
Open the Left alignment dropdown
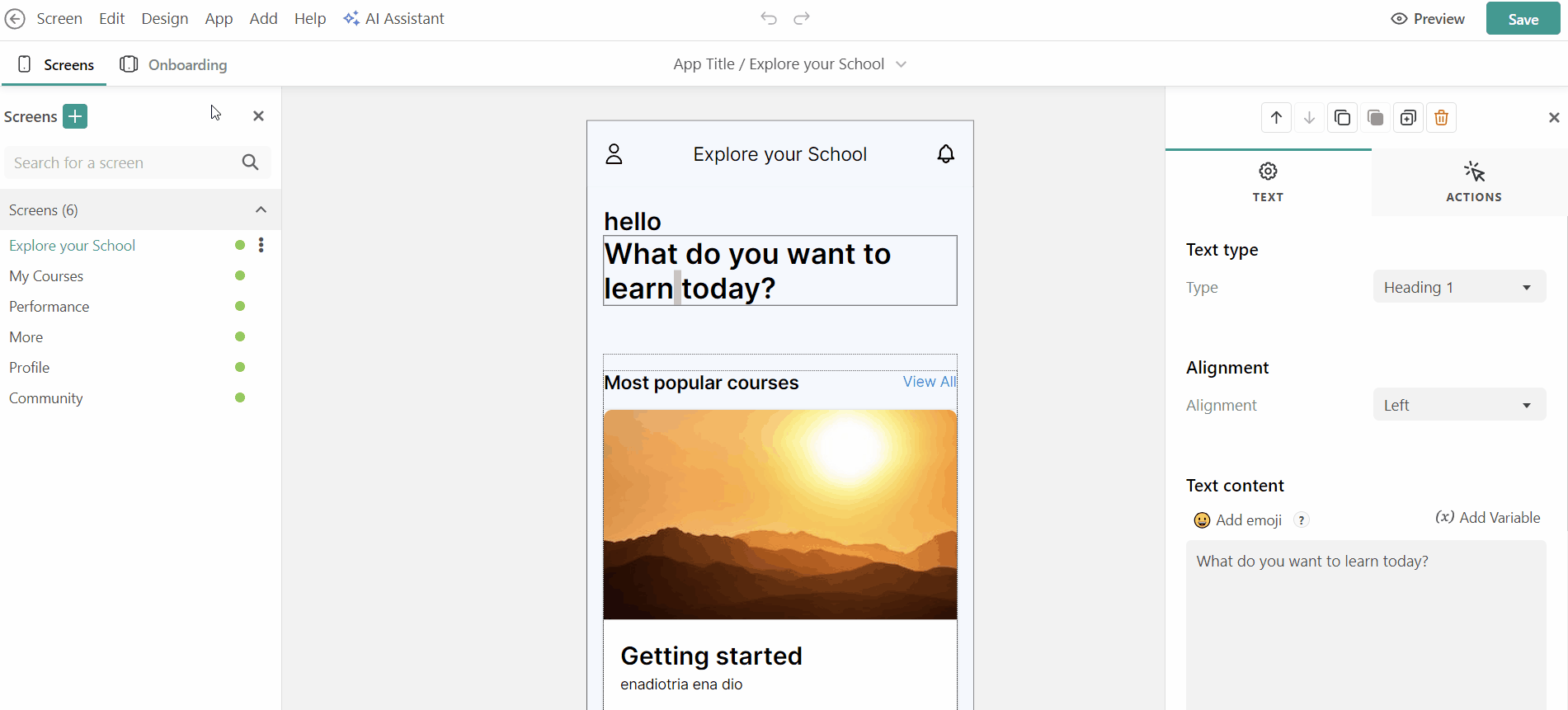tap(1459, 405)
